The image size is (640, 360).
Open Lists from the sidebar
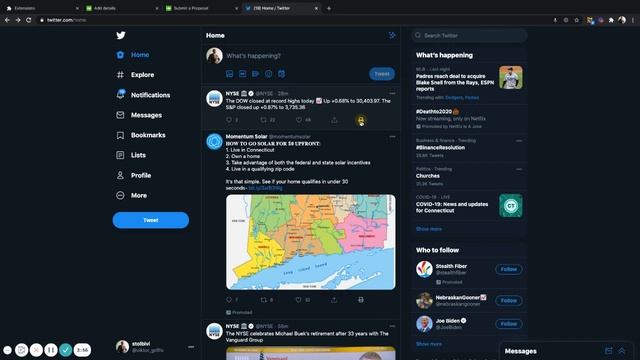[131, 155]
